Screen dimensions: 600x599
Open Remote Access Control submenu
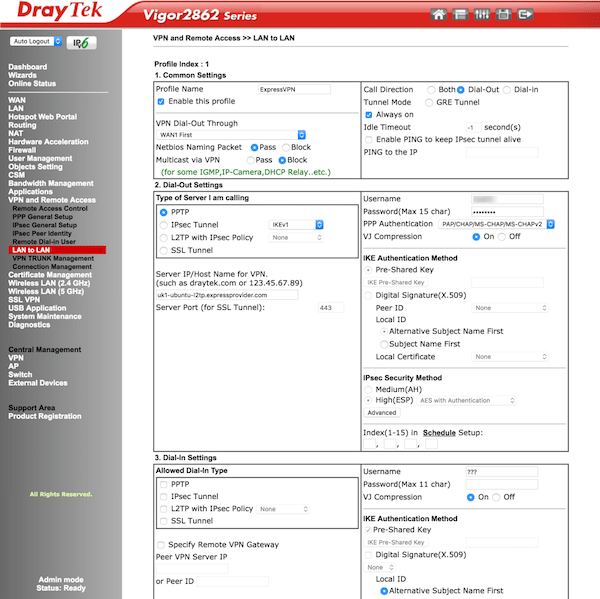coord(50,209)
